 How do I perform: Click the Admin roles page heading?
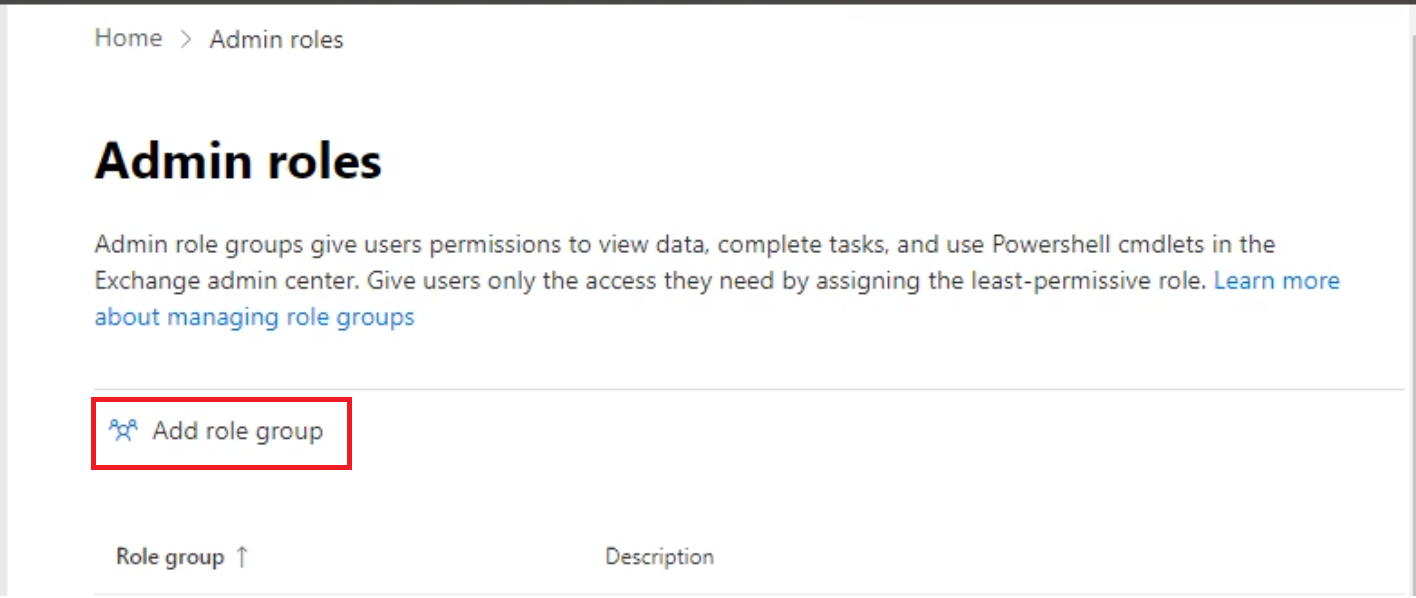(238, 161)
